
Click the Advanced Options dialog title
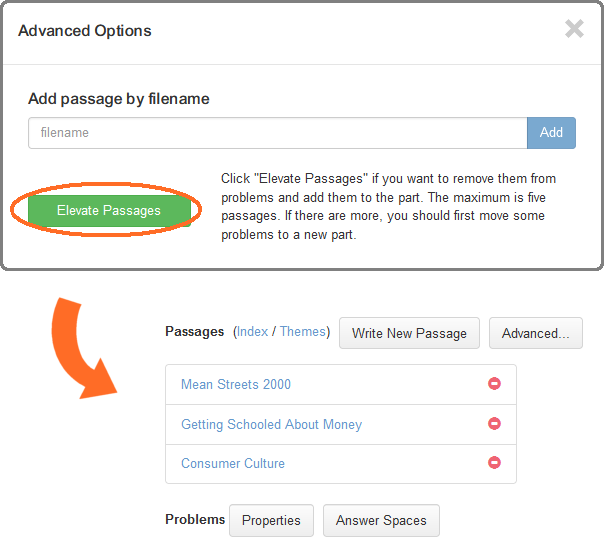point(85,31)
